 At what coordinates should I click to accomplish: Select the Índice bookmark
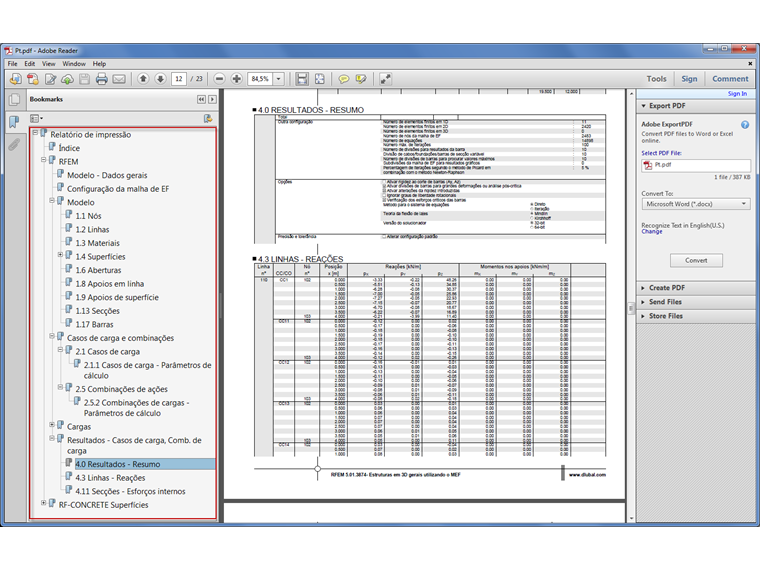(x=69, y=148)
